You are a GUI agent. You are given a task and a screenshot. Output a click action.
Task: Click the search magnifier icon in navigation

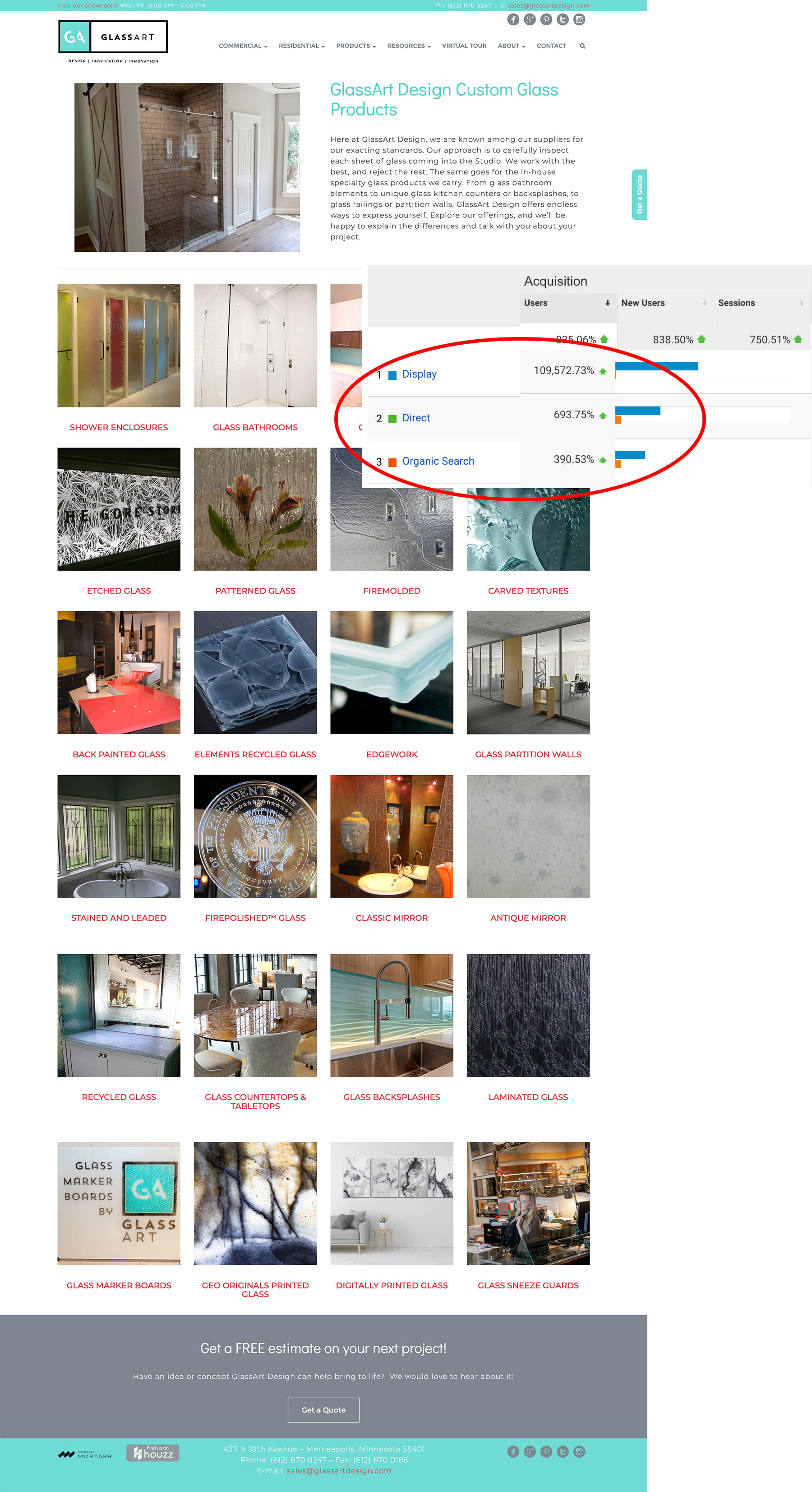click(582, 46)
